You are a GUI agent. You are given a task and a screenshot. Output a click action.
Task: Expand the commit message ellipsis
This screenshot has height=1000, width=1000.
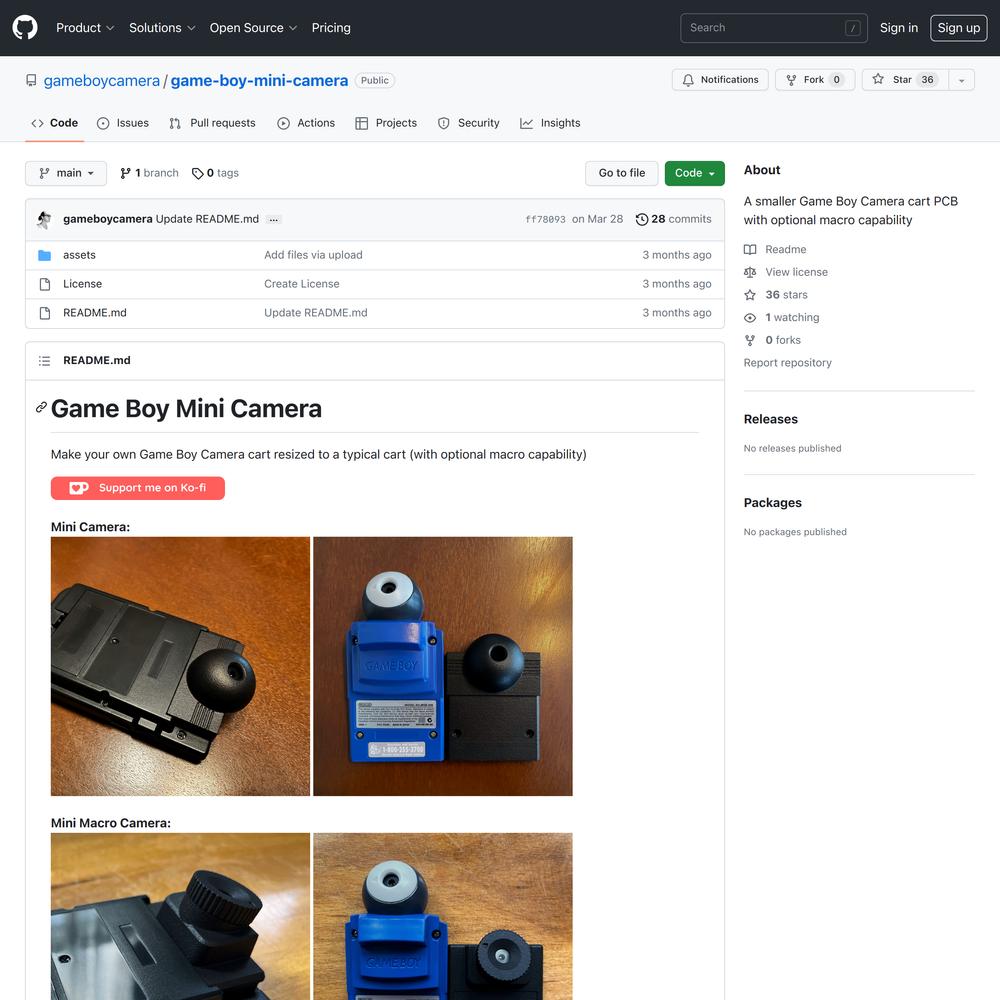(274, 219)
